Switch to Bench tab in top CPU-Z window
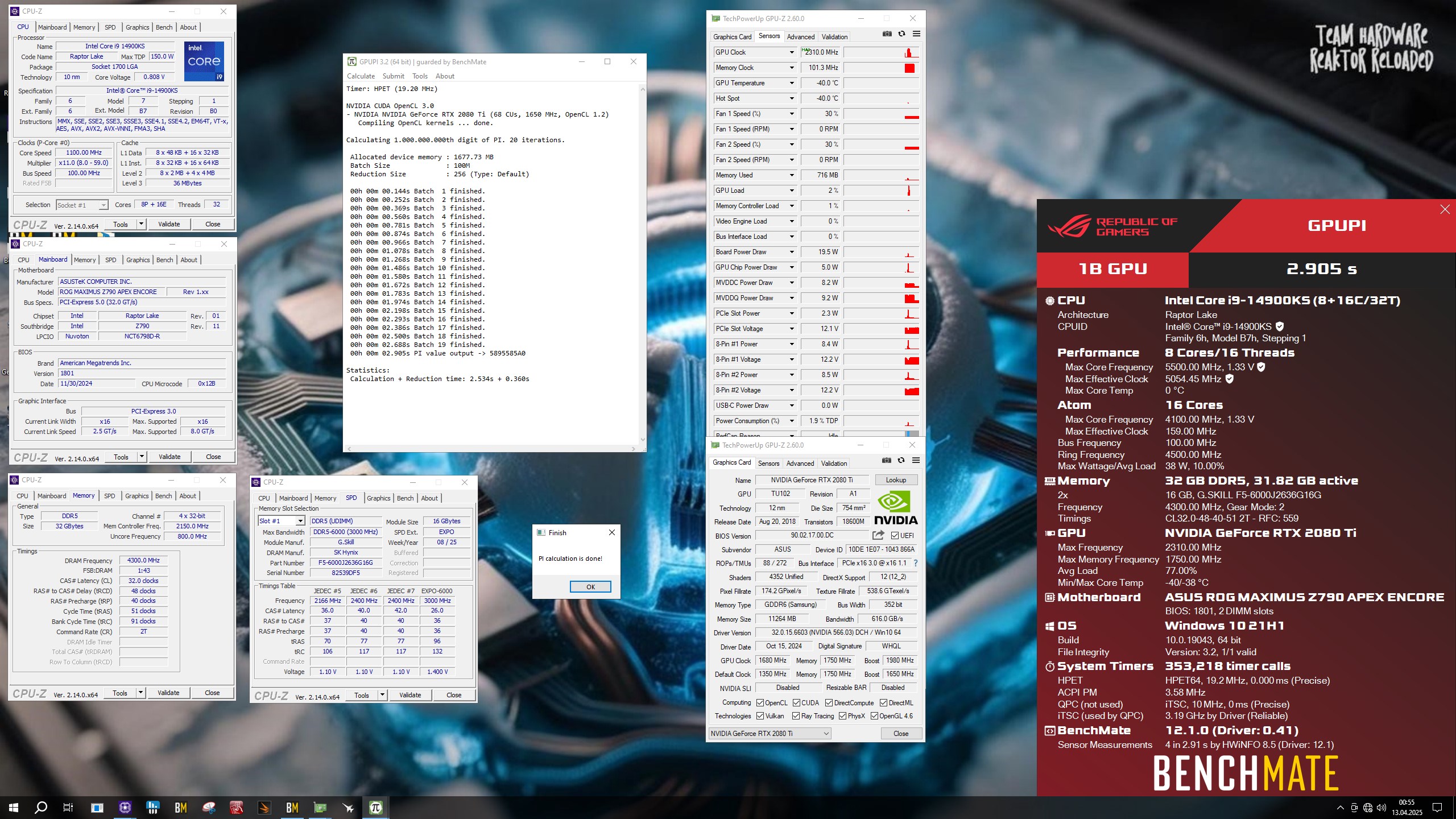Viewport: 1456px width, 819px height. pos(164,27)
